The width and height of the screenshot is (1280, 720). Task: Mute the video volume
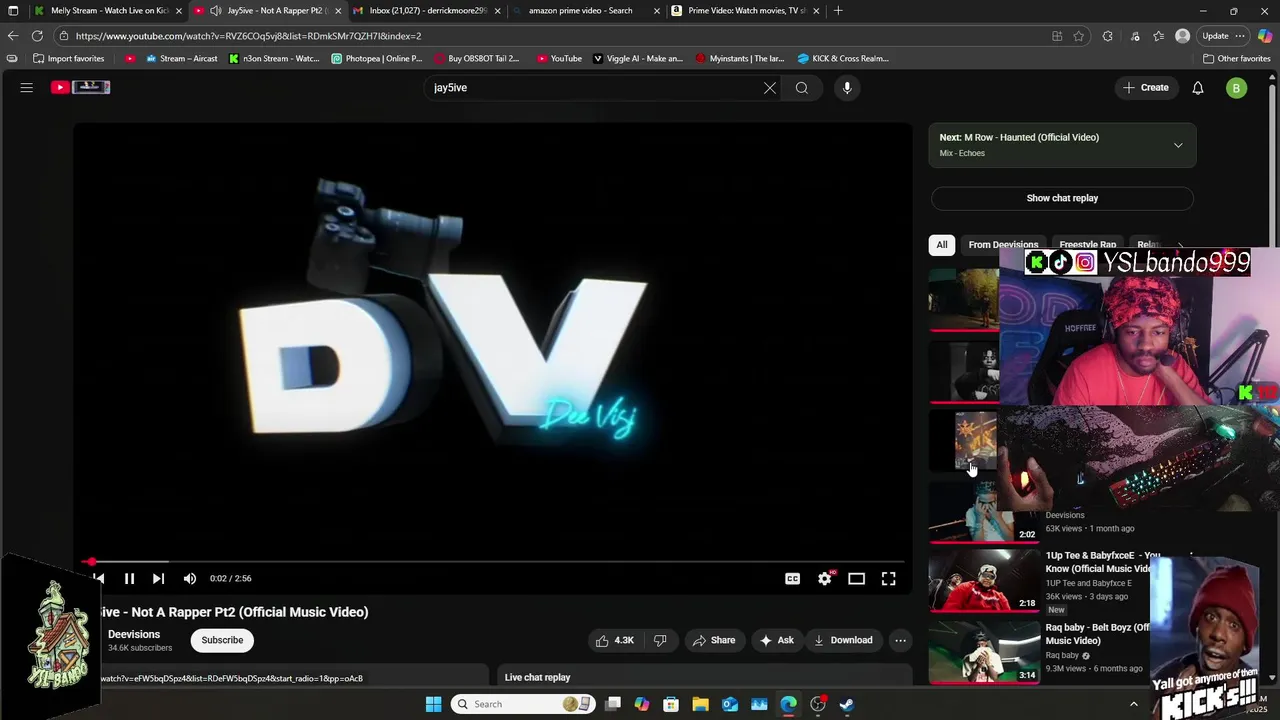pos(190,578)
